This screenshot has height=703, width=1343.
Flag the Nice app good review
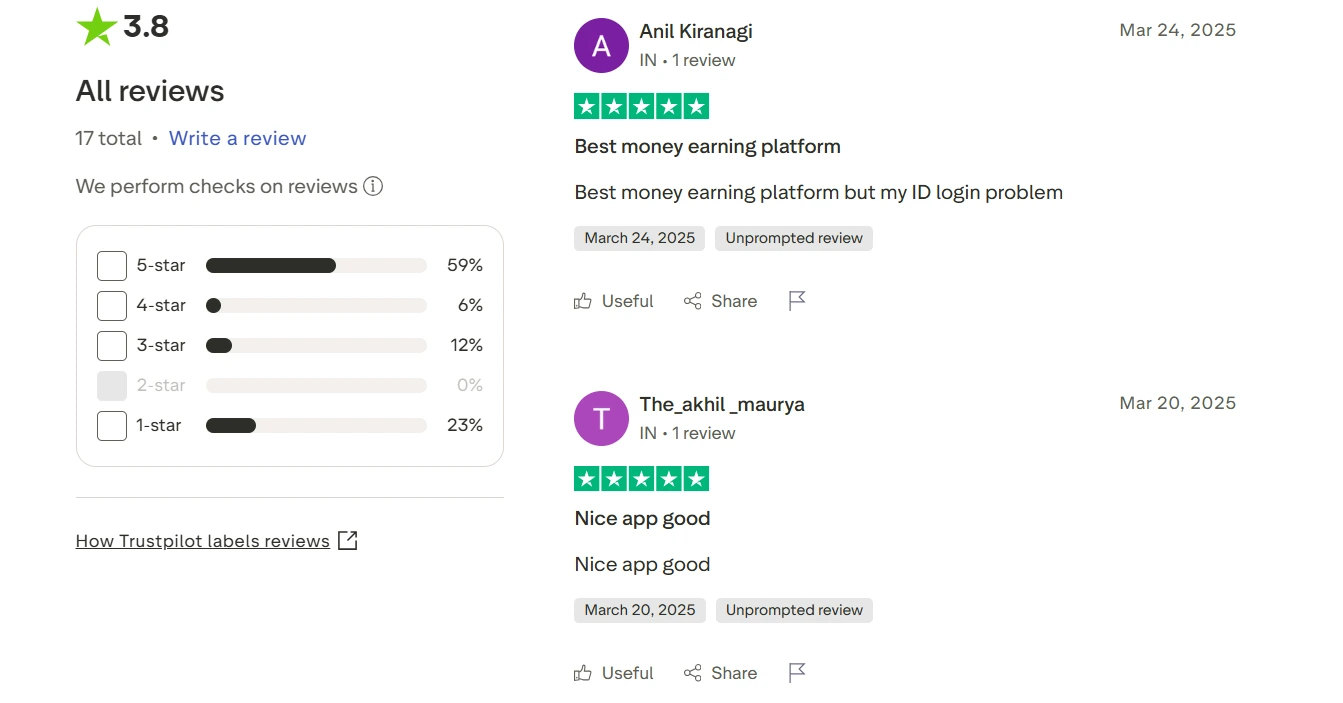797,673
